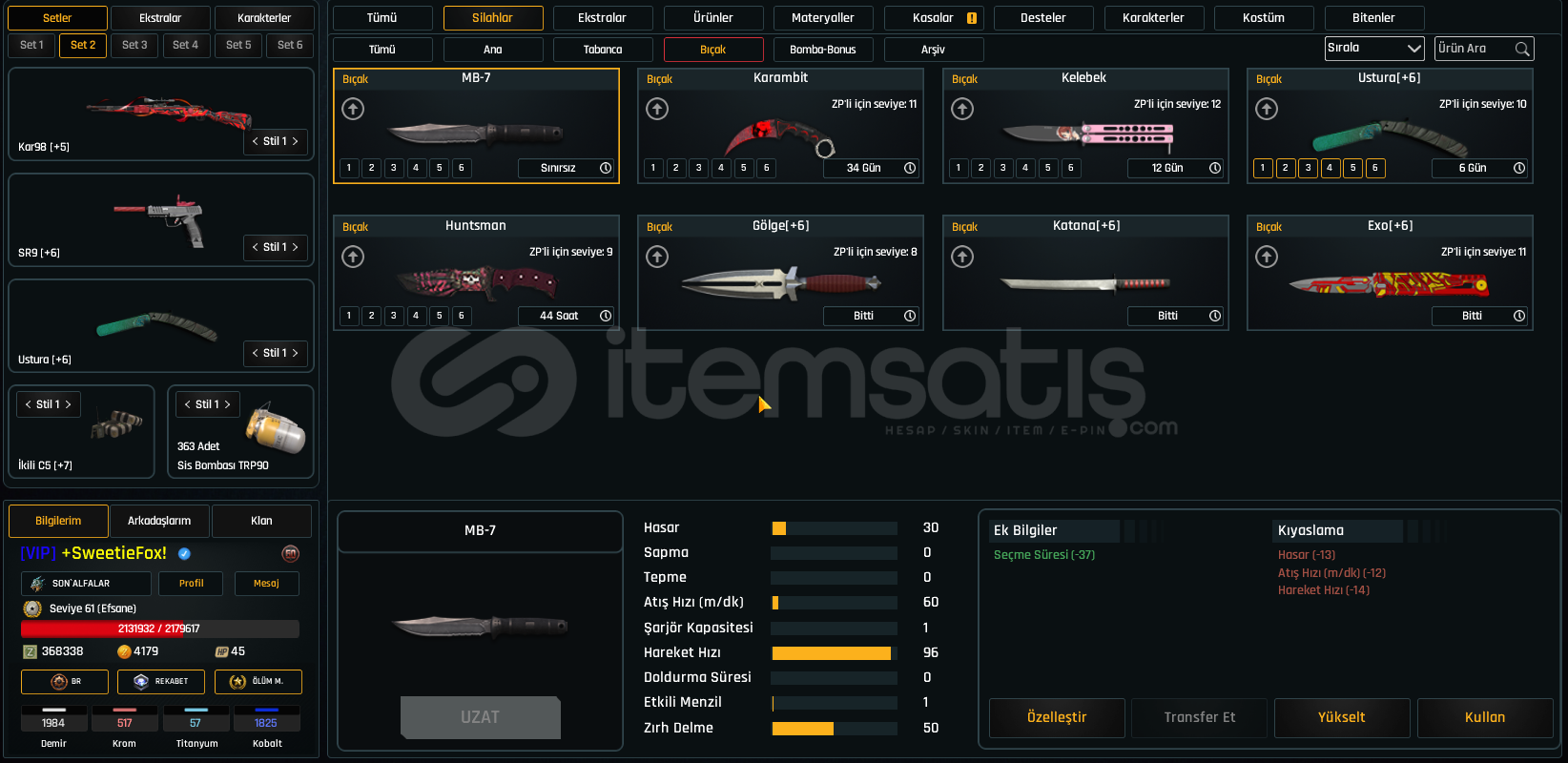Toggle slot 6 on the Ustura[+6] card

(x=1375, y=168)
